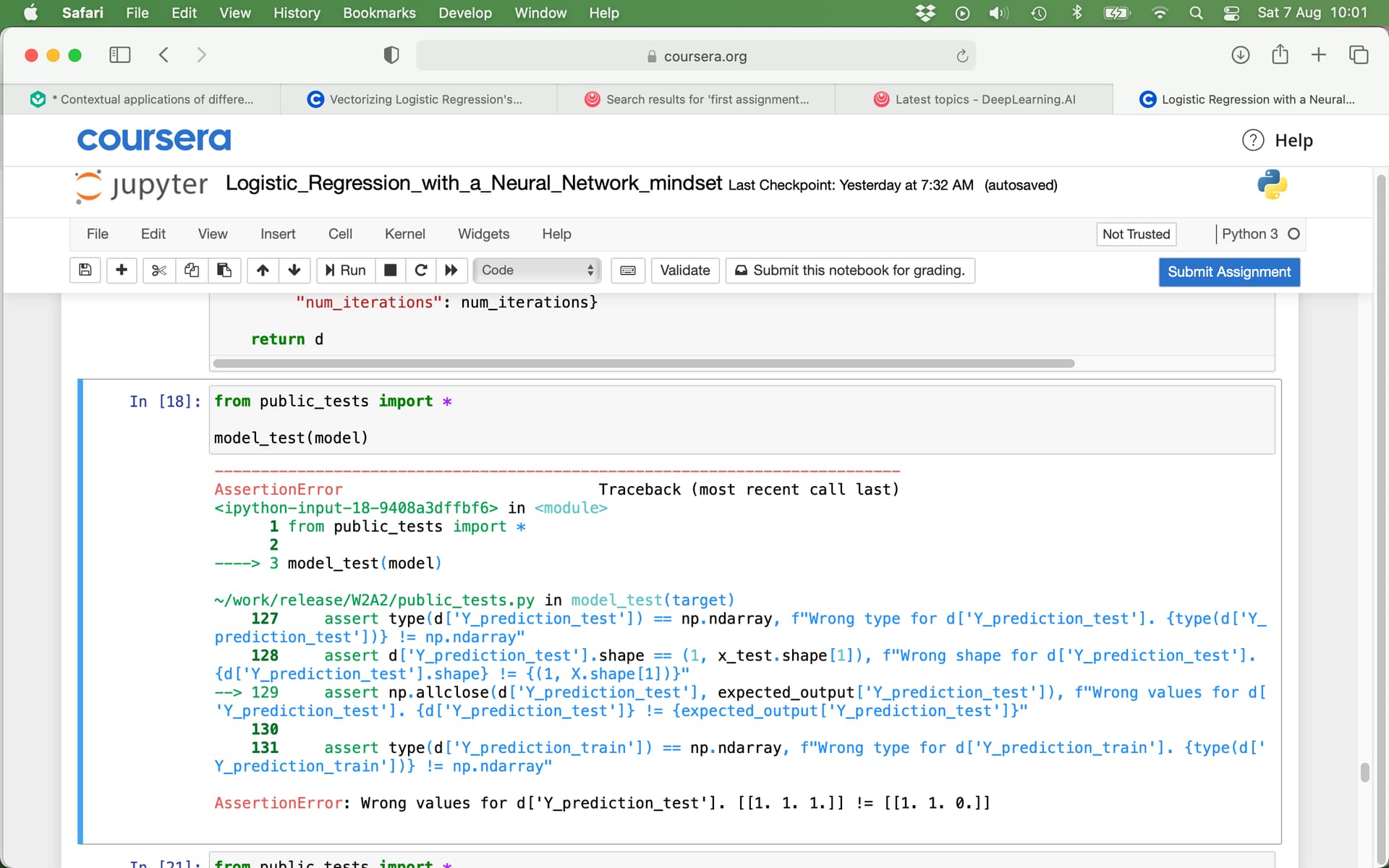1389x868 pixels.
Task: Open the Cell menu
Action: pyautogui.click(x=340, y=234)
